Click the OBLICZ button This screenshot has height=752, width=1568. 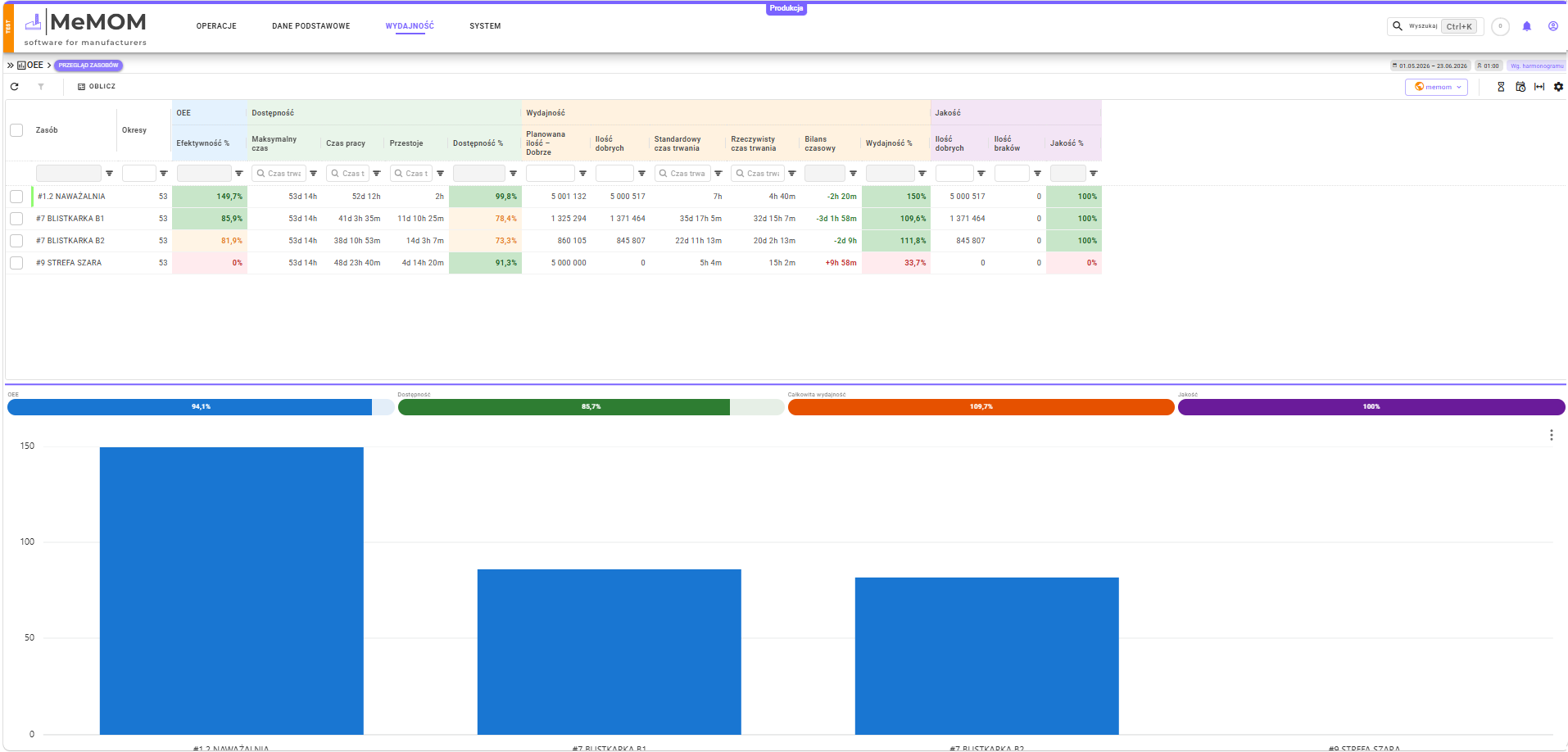pos(97,86)
